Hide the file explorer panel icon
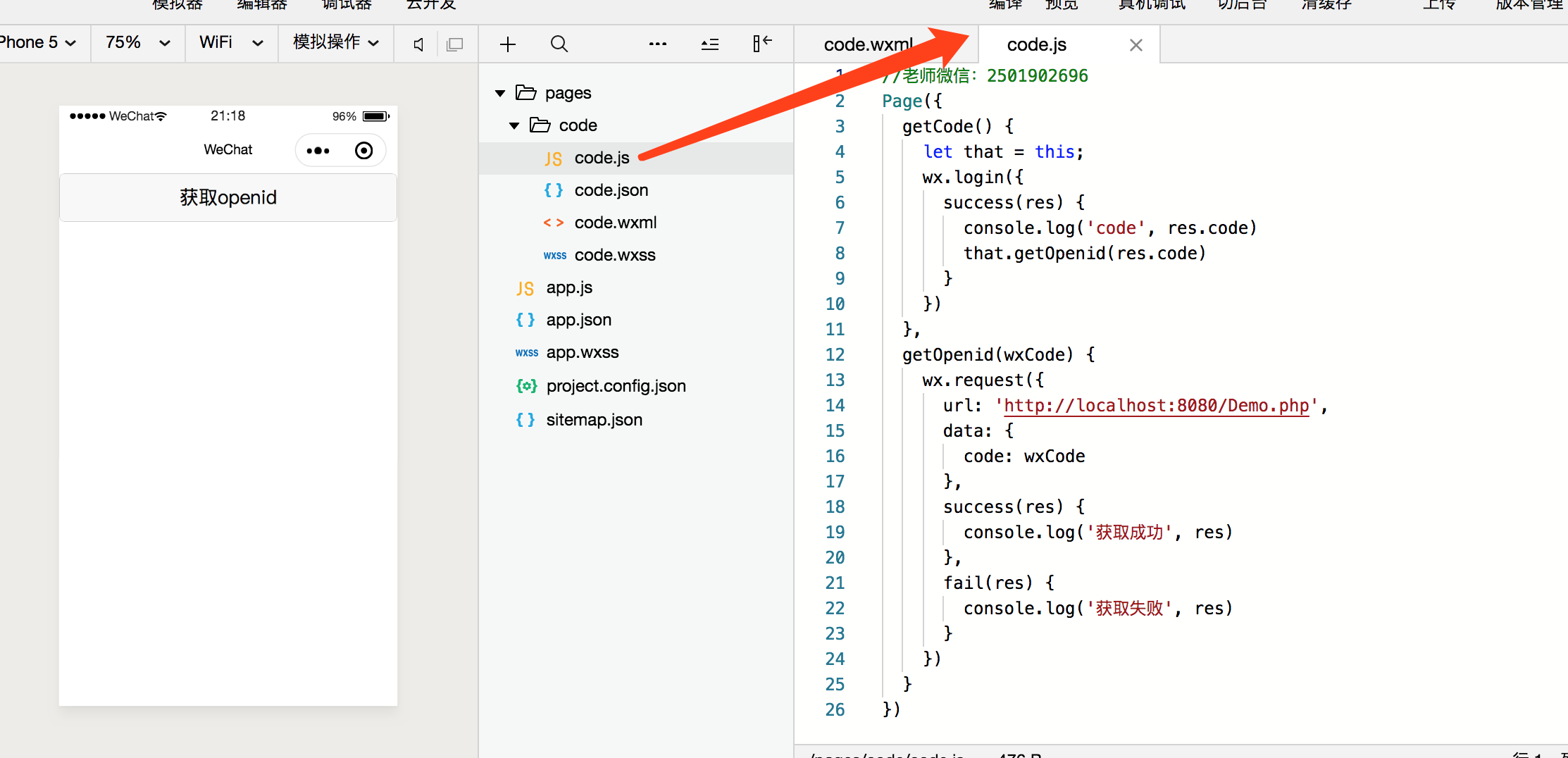 [762, 44]
